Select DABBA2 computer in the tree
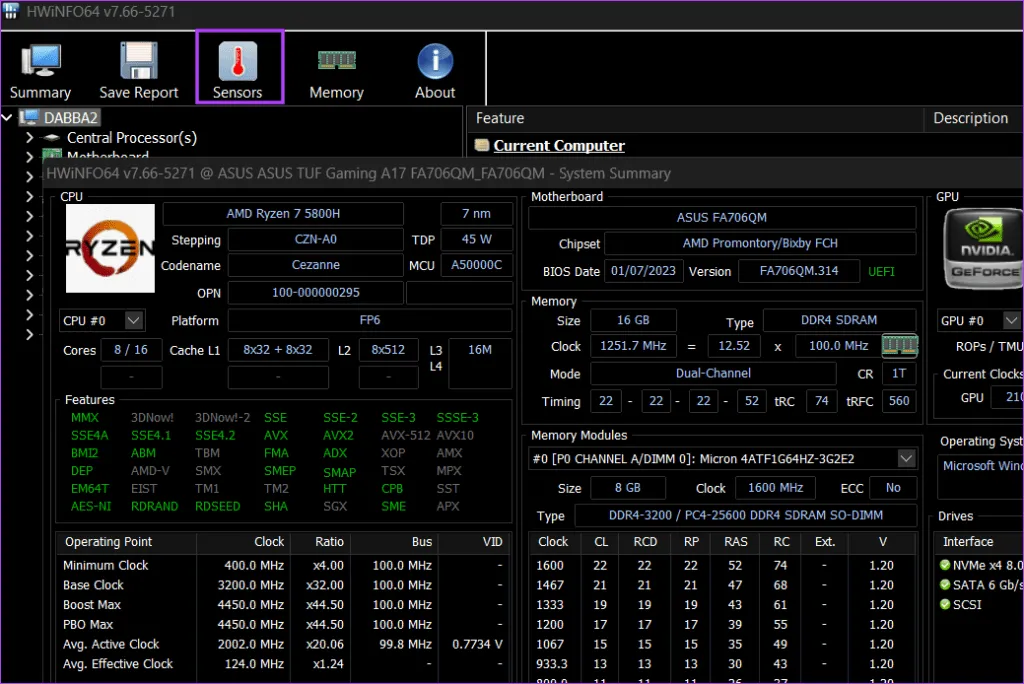1024x684 pixels. (70, 118)
